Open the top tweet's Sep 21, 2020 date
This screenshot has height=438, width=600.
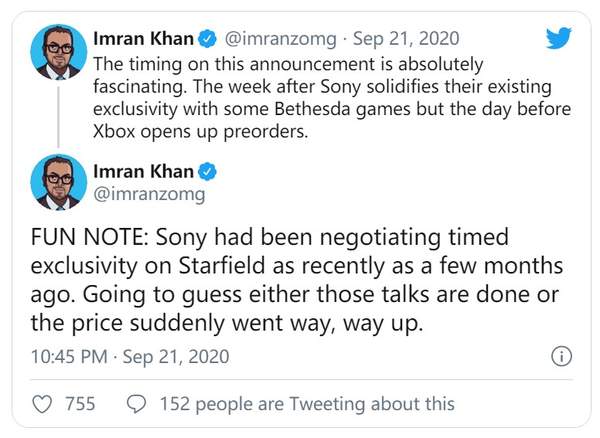click(x=414, y=40)
